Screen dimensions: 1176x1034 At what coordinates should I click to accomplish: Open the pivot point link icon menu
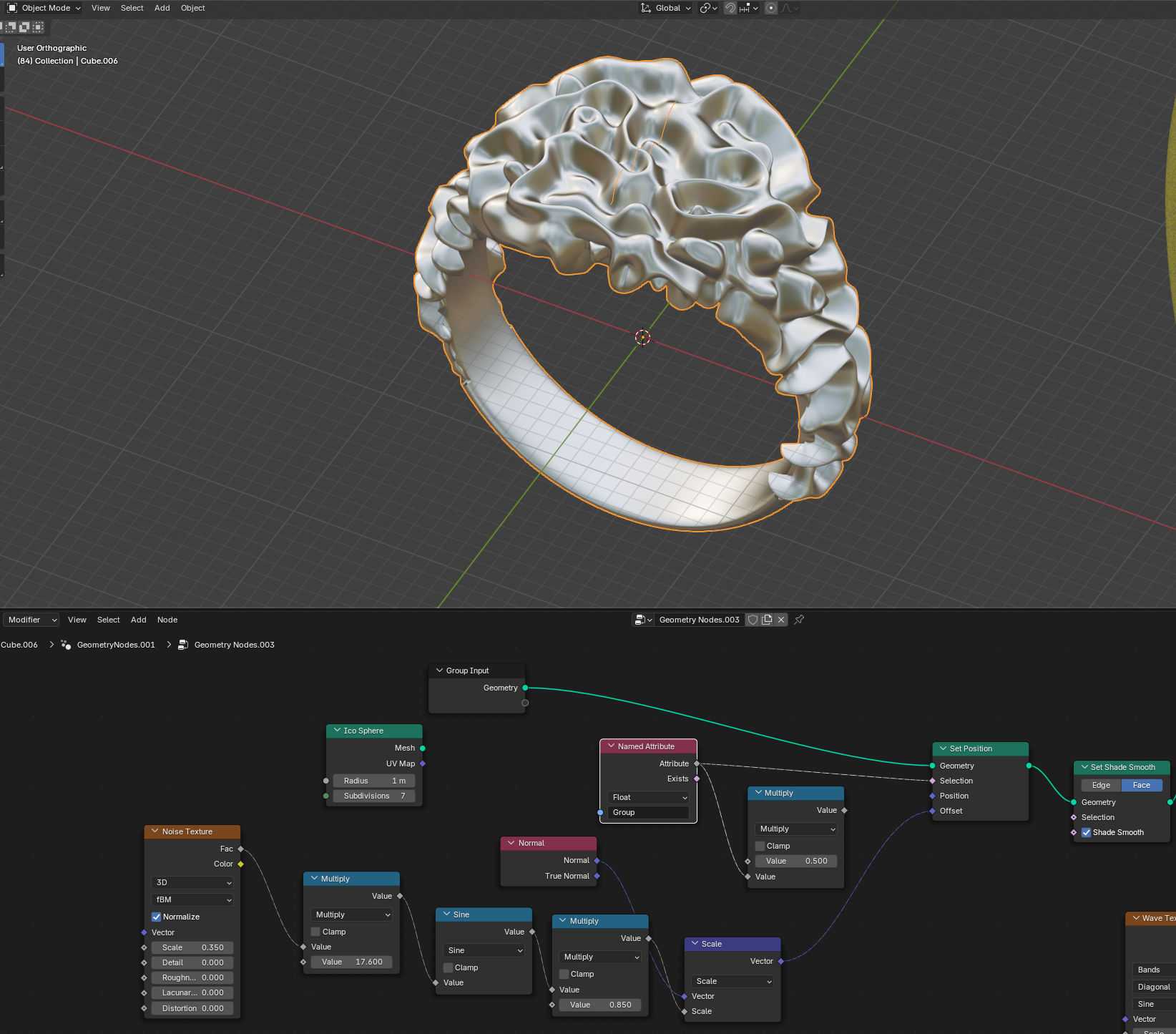coord(708,8)
